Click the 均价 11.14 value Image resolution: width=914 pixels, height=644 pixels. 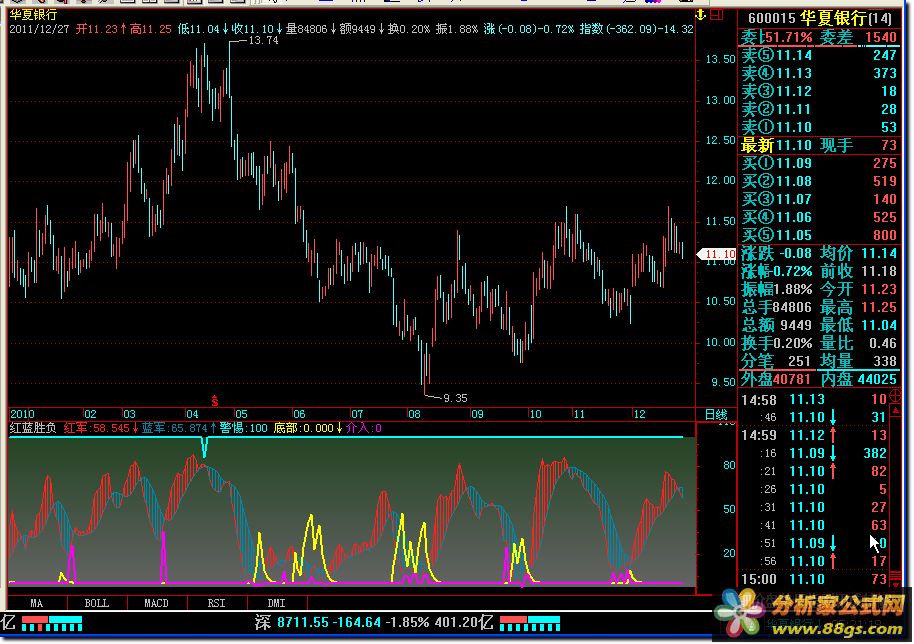pyautogui.click(x=859, y=254)
